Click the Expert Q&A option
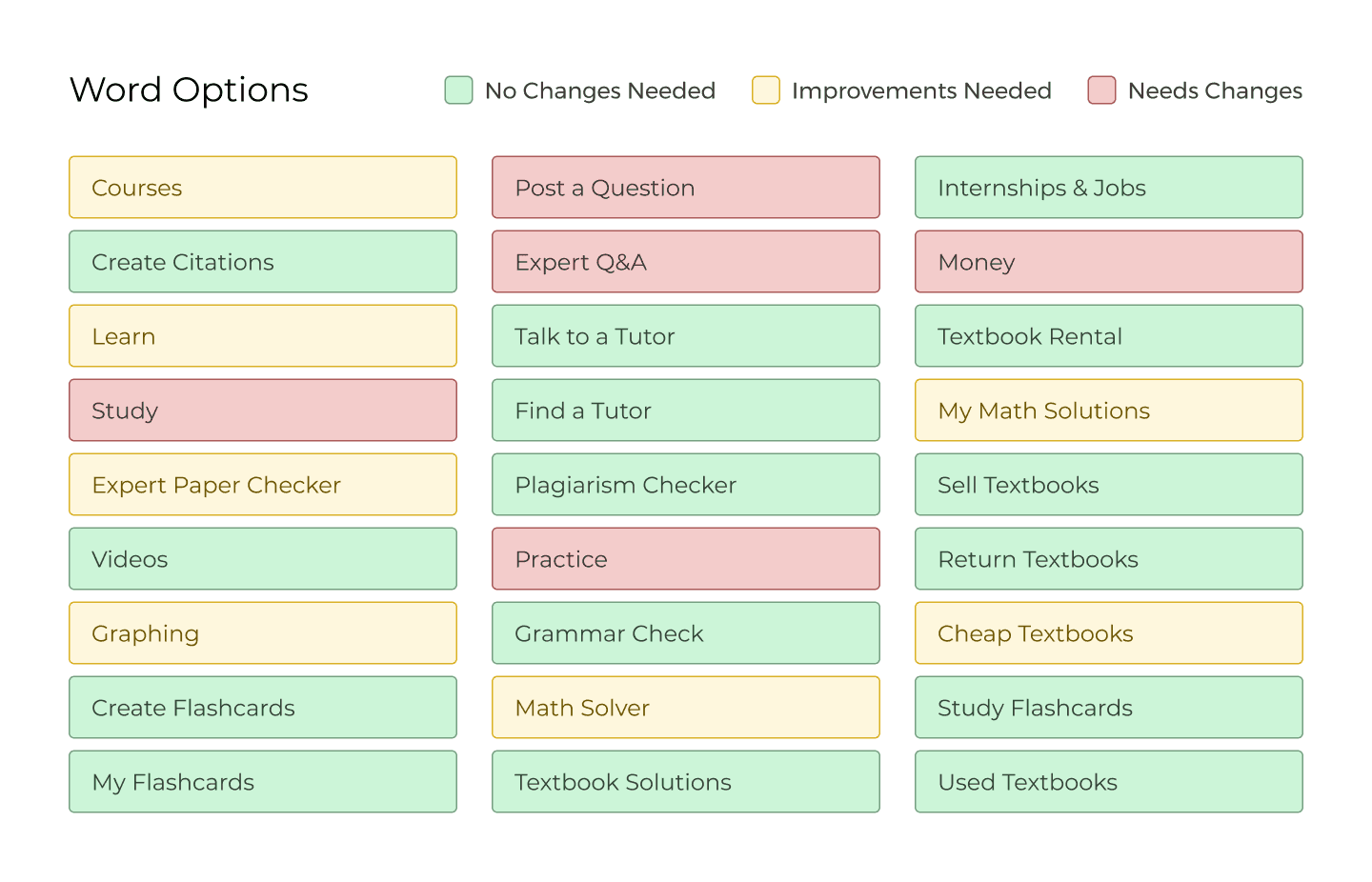 (x=686, y=262)
